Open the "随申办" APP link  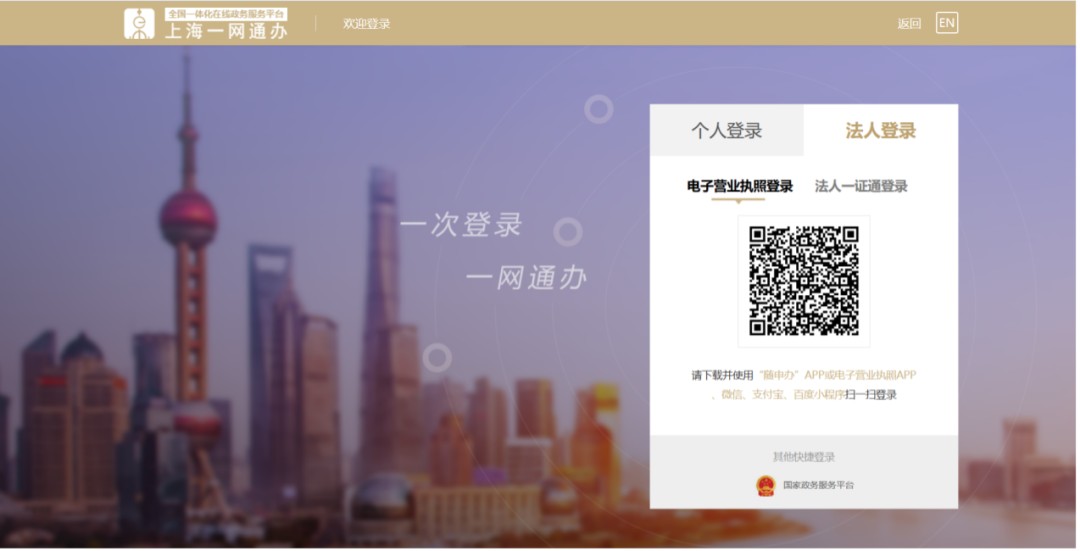click(781, 375)
